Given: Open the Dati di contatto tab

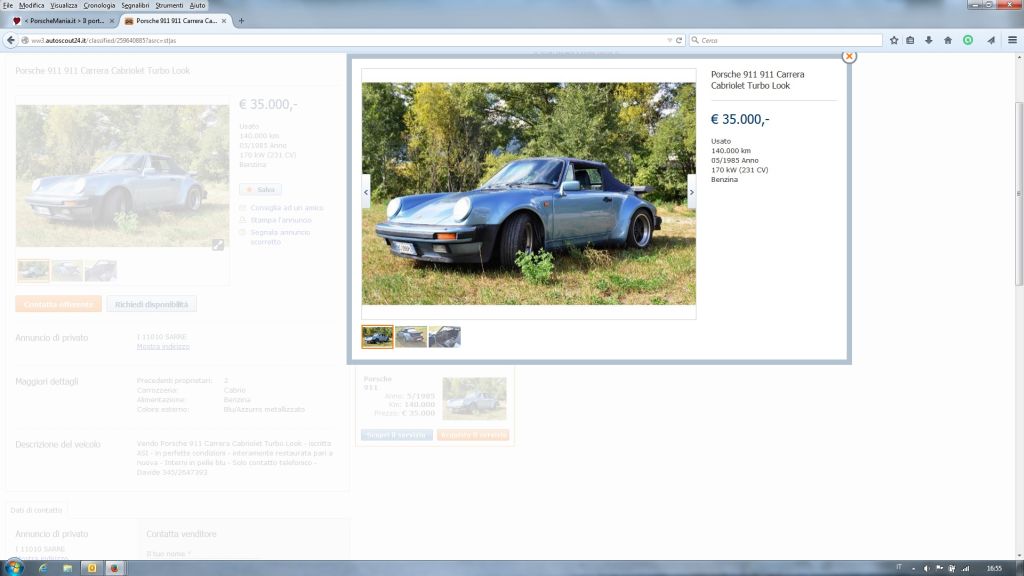Looking at the screenshot, I should pos(37,510).
